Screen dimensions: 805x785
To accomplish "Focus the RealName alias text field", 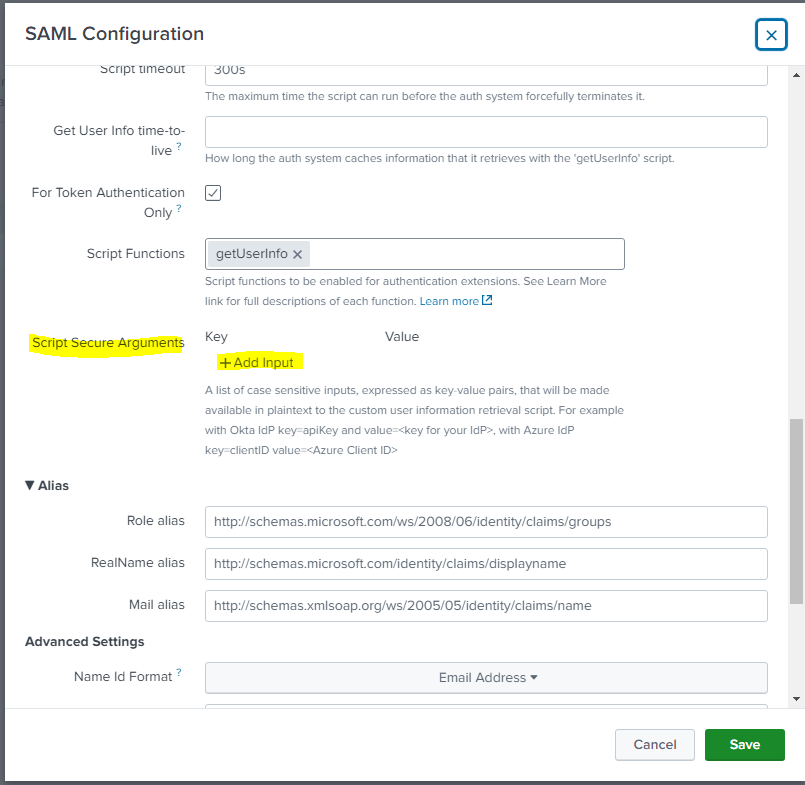I will coord(486,563).
